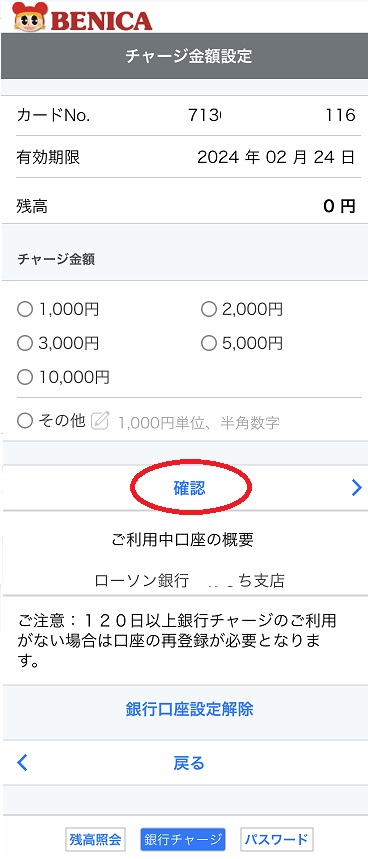Open the 残高照会 tab

click(95, 839)
